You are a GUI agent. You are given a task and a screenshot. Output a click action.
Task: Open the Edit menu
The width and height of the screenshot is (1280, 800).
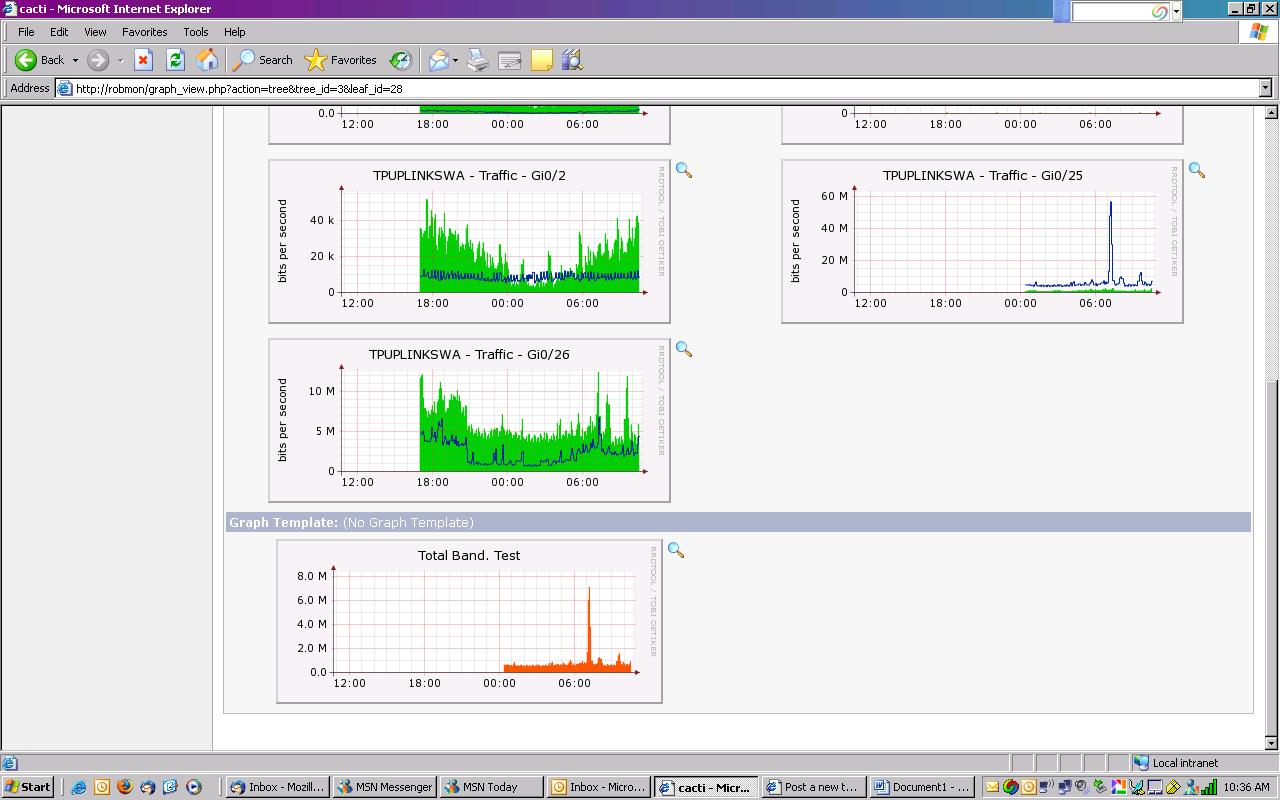pyautogui.click(x=59, y=32)
